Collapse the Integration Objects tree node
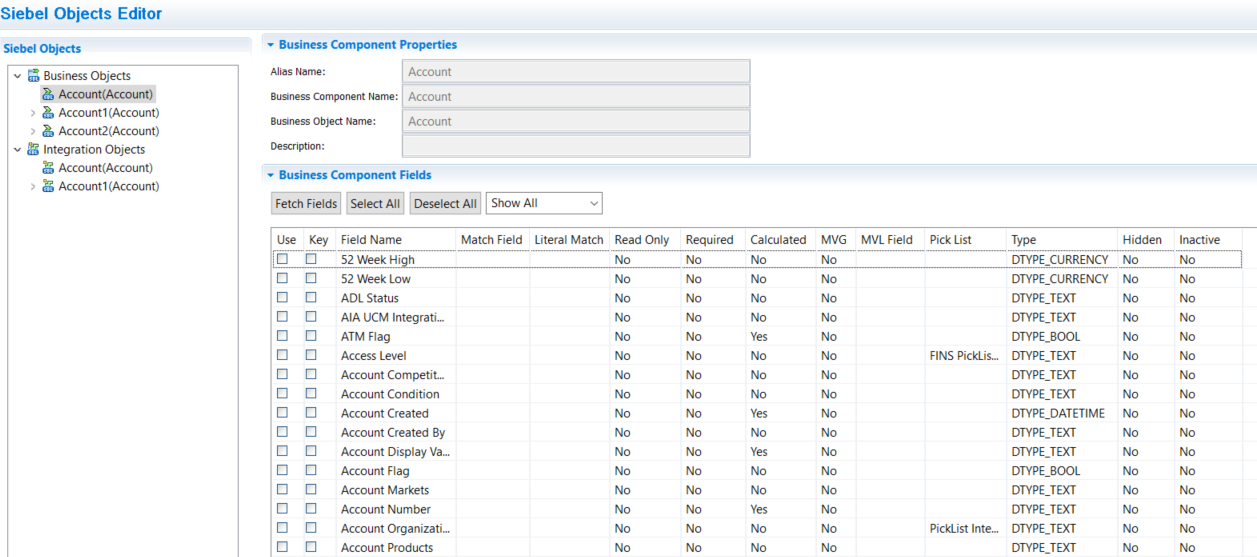 (x=17, y=150)
